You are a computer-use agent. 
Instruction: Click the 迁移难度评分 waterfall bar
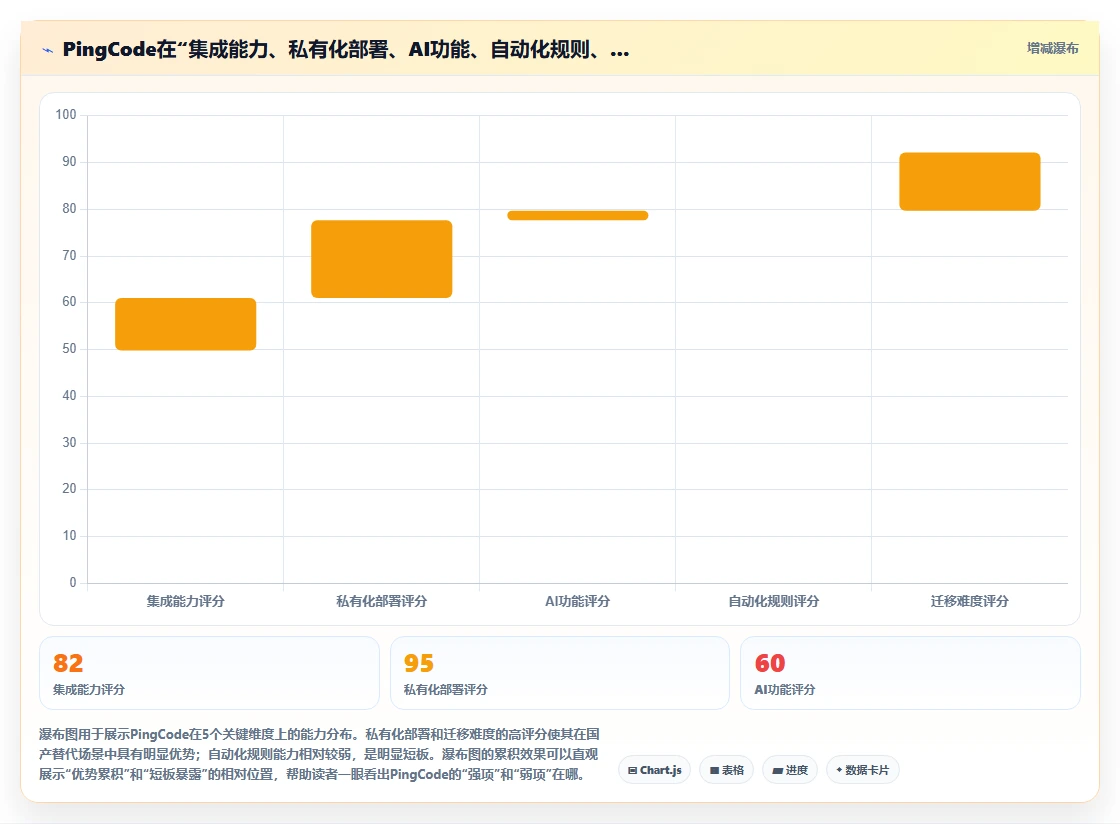[969, 181]
